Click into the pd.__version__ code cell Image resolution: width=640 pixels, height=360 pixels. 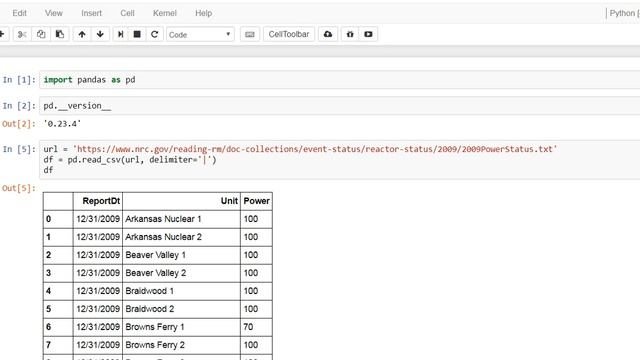[340, 106]
